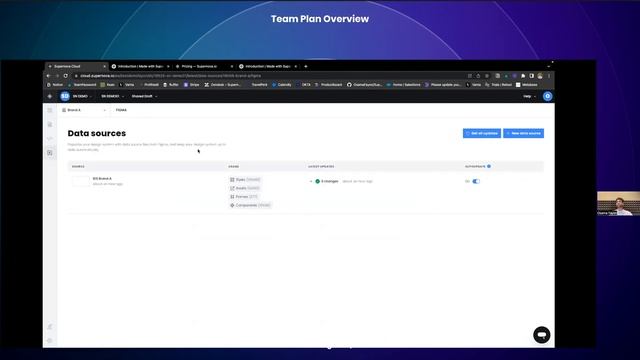This screenshot has height=360, width=640.
Task: Click the speaker webcam thumbnail
Action: [x=618, y=203]
